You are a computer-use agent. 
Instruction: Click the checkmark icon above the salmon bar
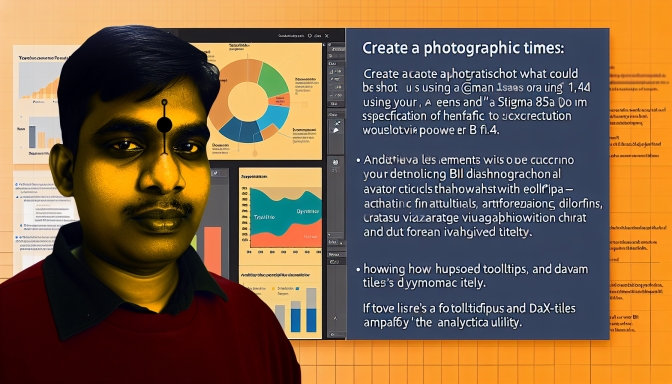(x=215, y=173)
